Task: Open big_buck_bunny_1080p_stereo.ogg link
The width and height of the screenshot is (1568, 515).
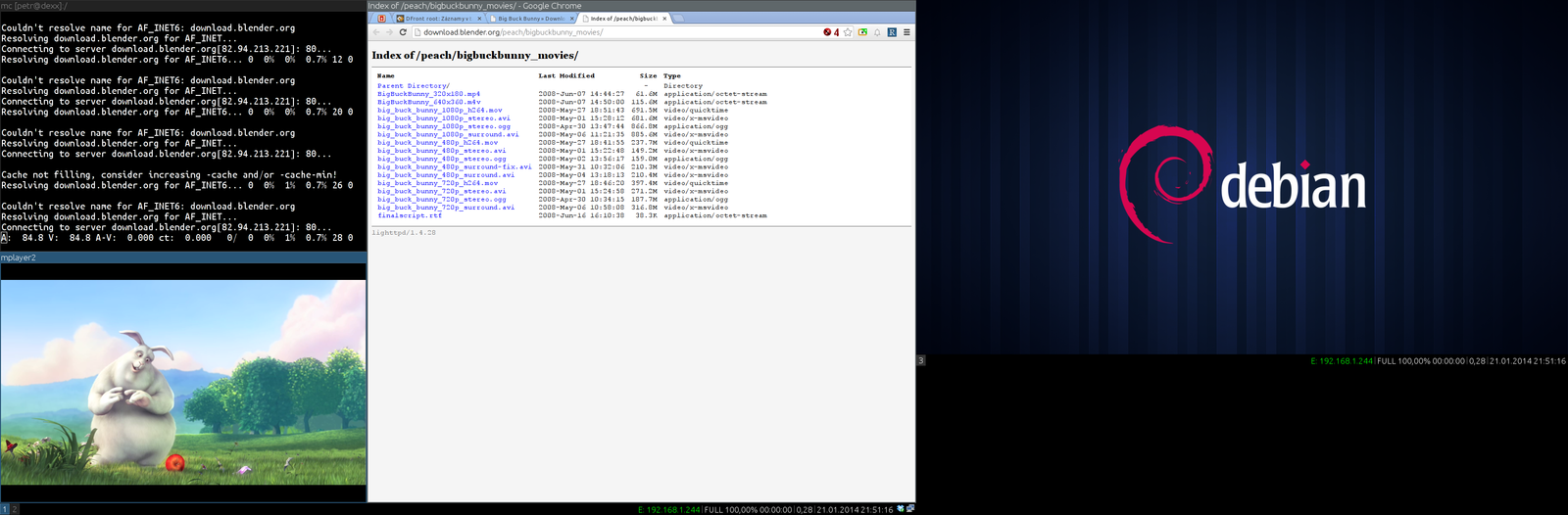Action: tap(444, 126)
